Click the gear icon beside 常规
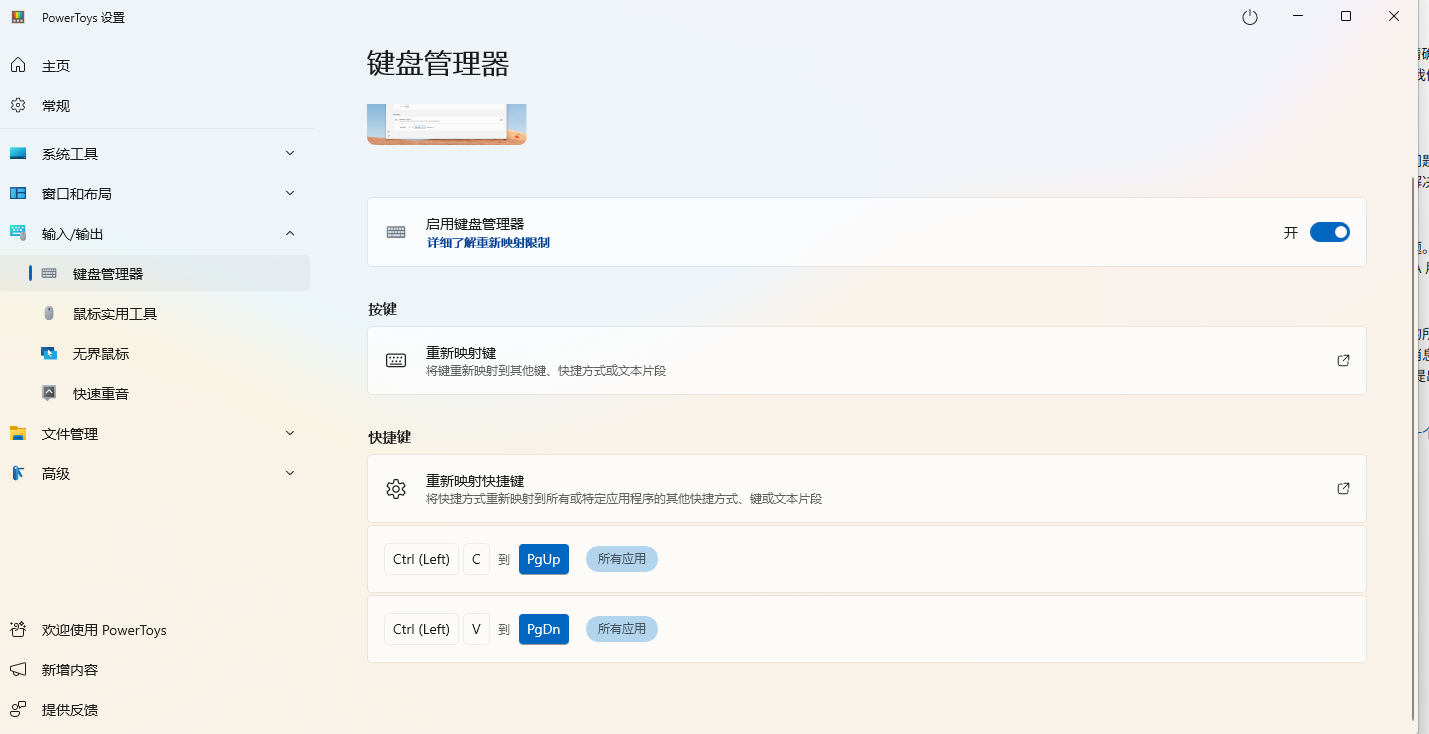Image resolution: width=1429 pixels, height=734 pixels. [x=18, y=106]
